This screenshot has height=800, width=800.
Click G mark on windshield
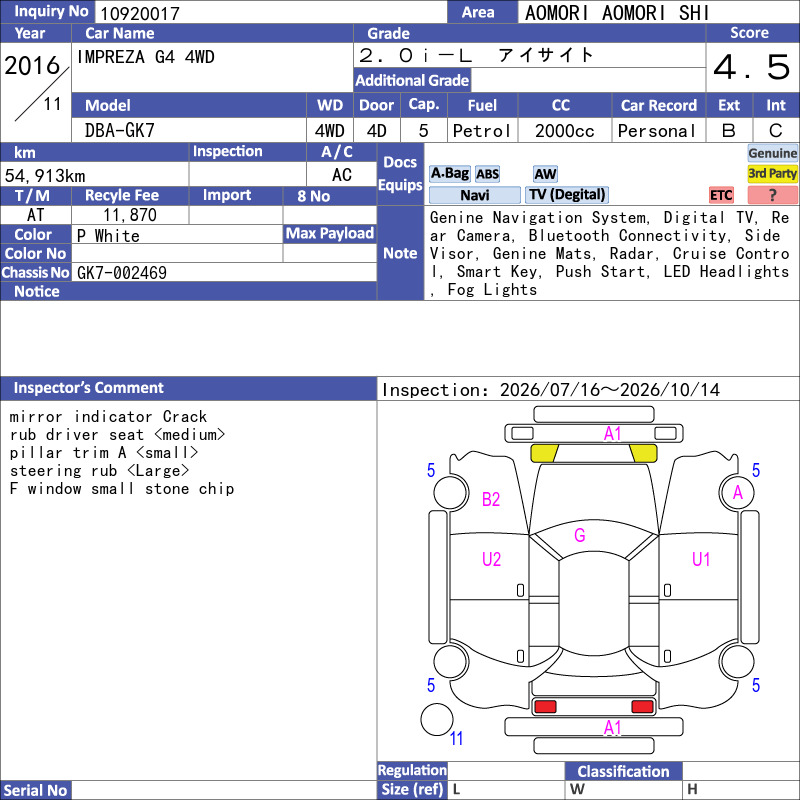pos(580,535)
